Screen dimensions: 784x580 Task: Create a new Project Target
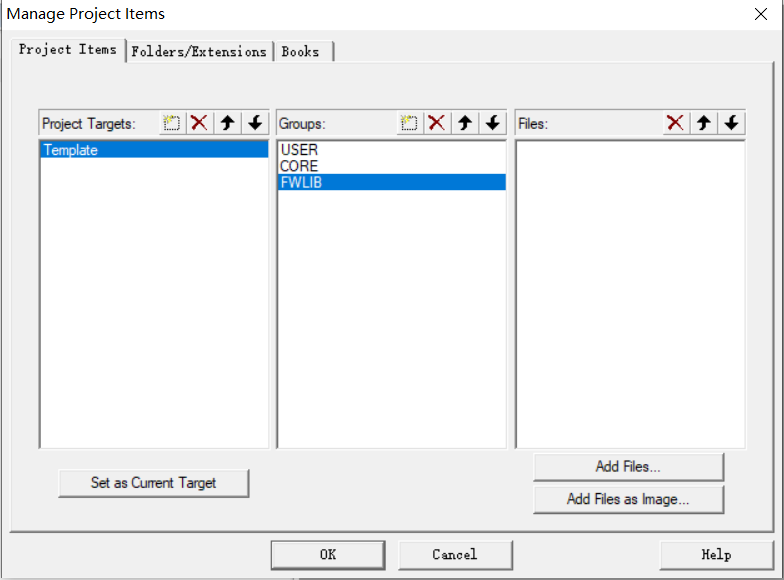[x=172, y=122]
